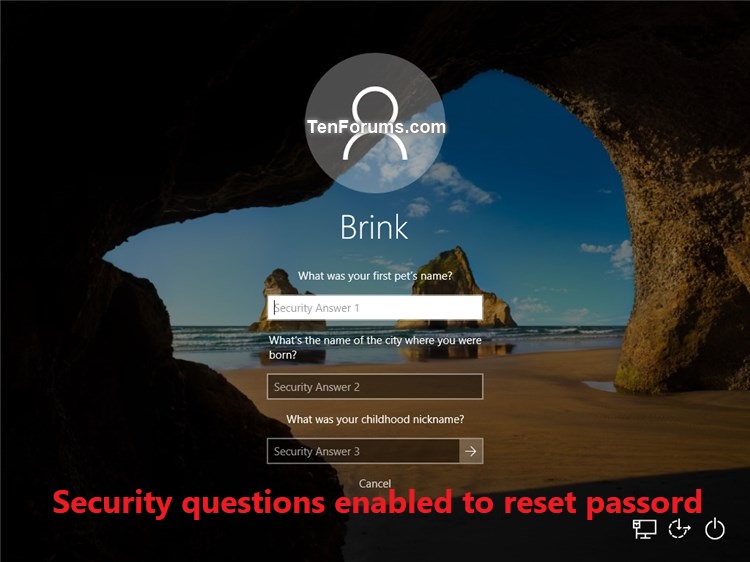The image size is (750, 562).
Task: Click the sandy beach on the right
Action: [x=574, y=421]
